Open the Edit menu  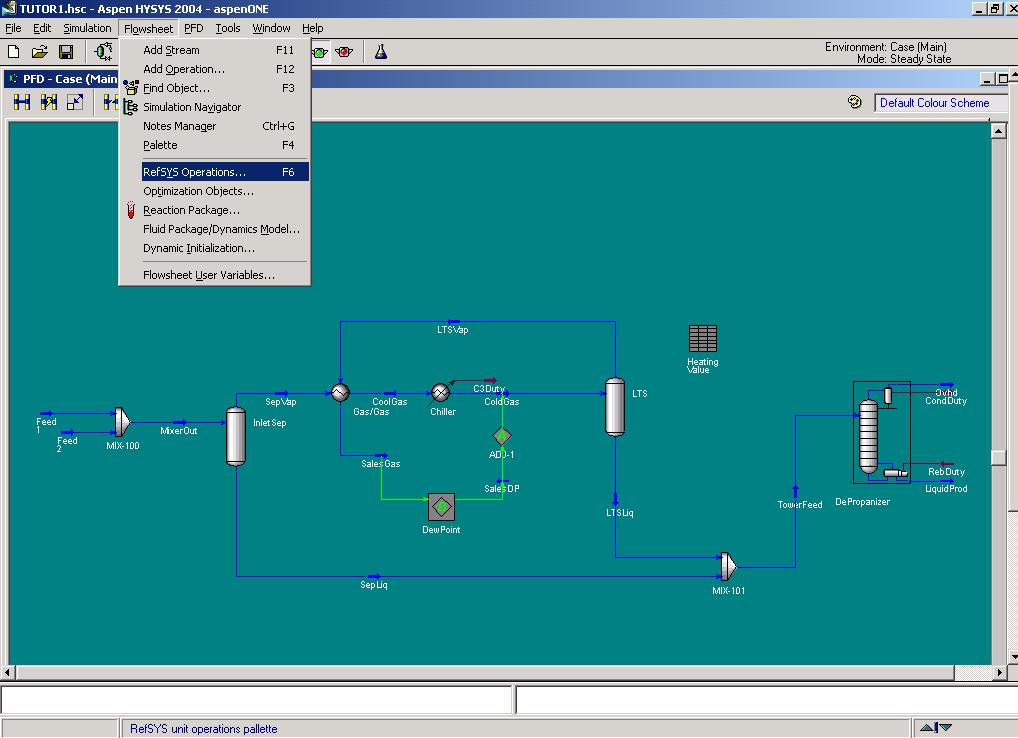click(x=42, y=28)
